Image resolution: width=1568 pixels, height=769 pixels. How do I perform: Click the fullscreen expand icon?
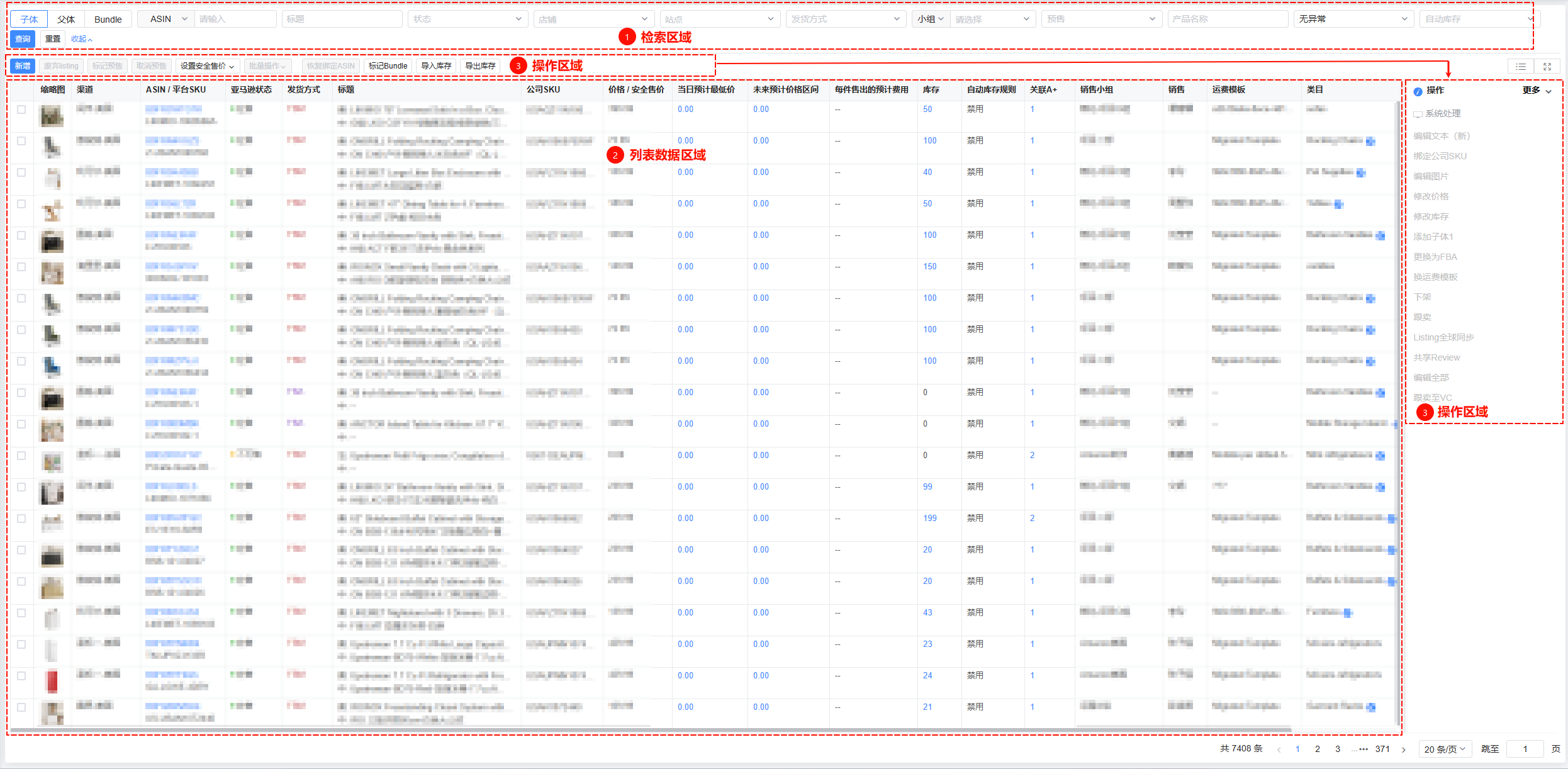click(x=1547, y=67)
